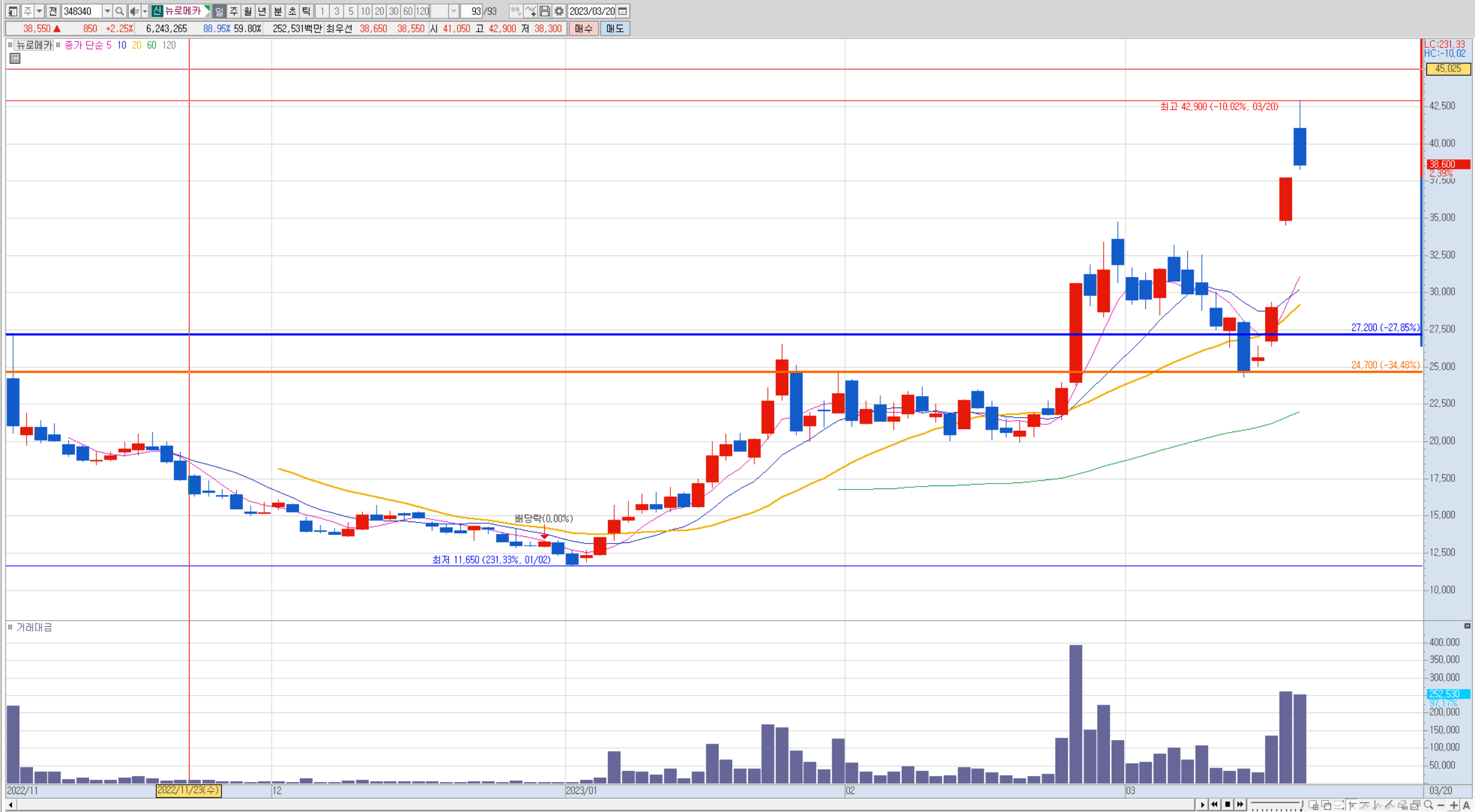Open chart settings gear icon
This screenshot has width=1475, height=812.
pos(559,11)
